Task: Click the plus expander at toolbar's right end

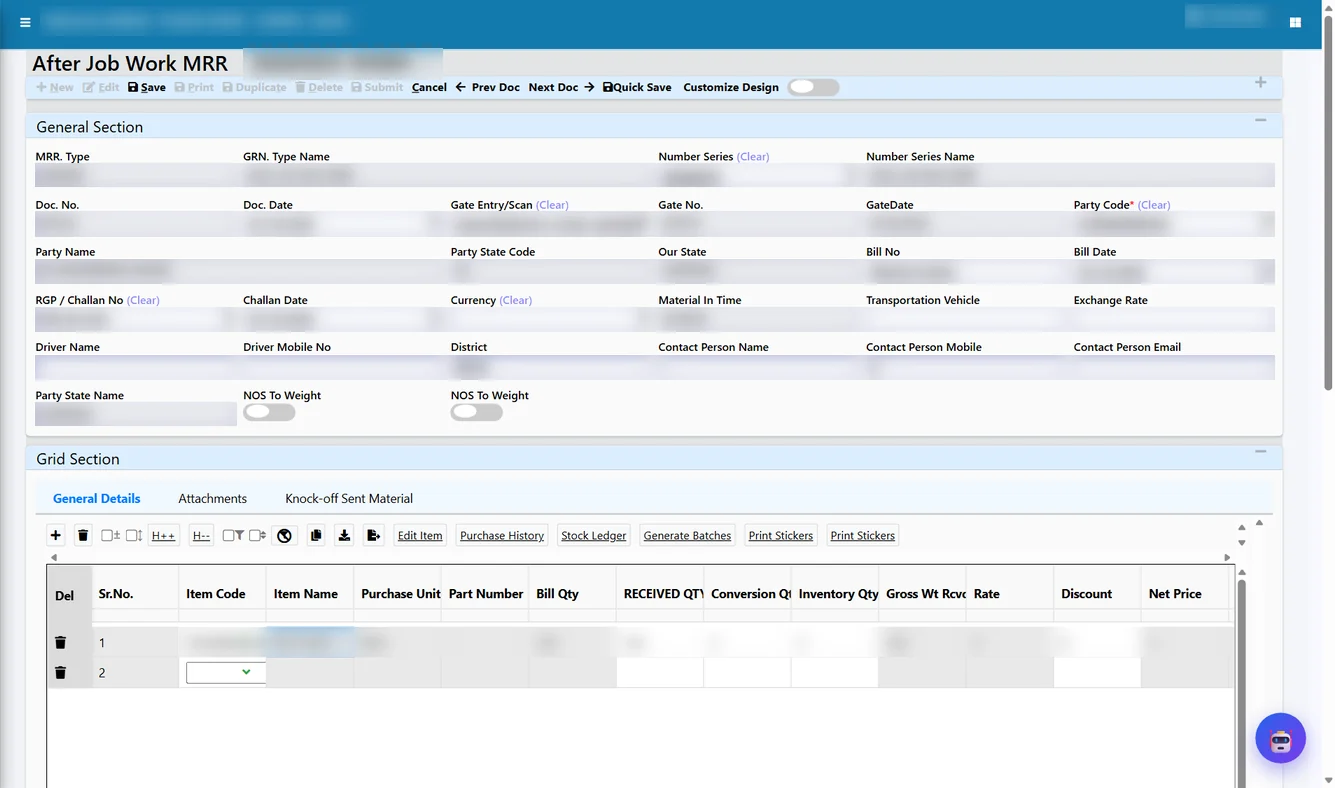Action: pyautogui.click(x=1261, y=82)
